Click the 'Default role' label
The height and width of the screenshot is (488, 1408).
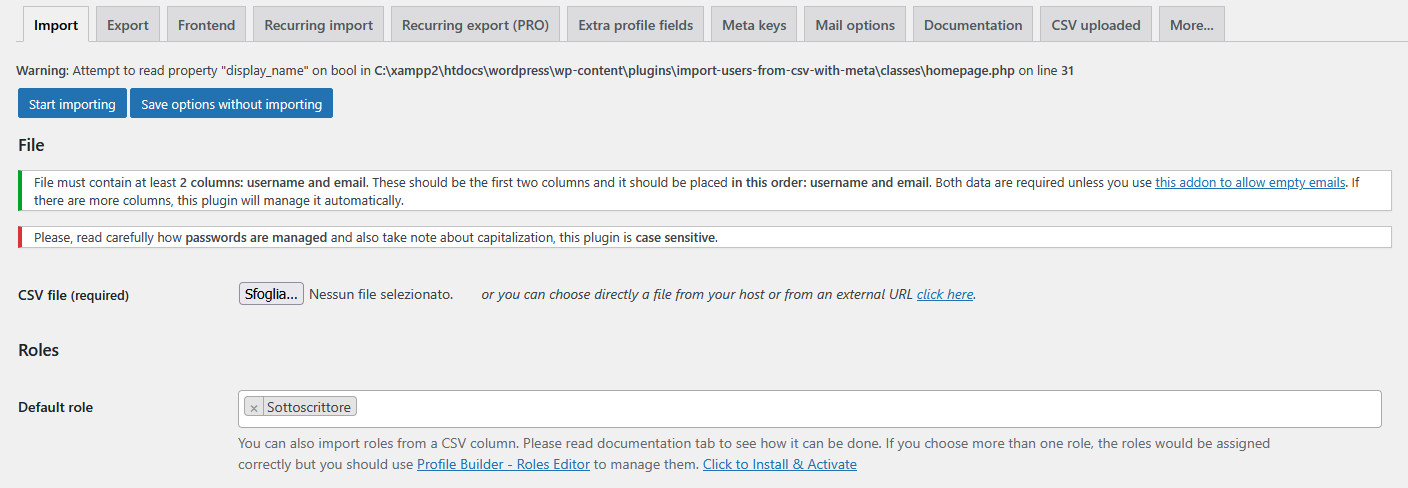(x=56, y=408)
